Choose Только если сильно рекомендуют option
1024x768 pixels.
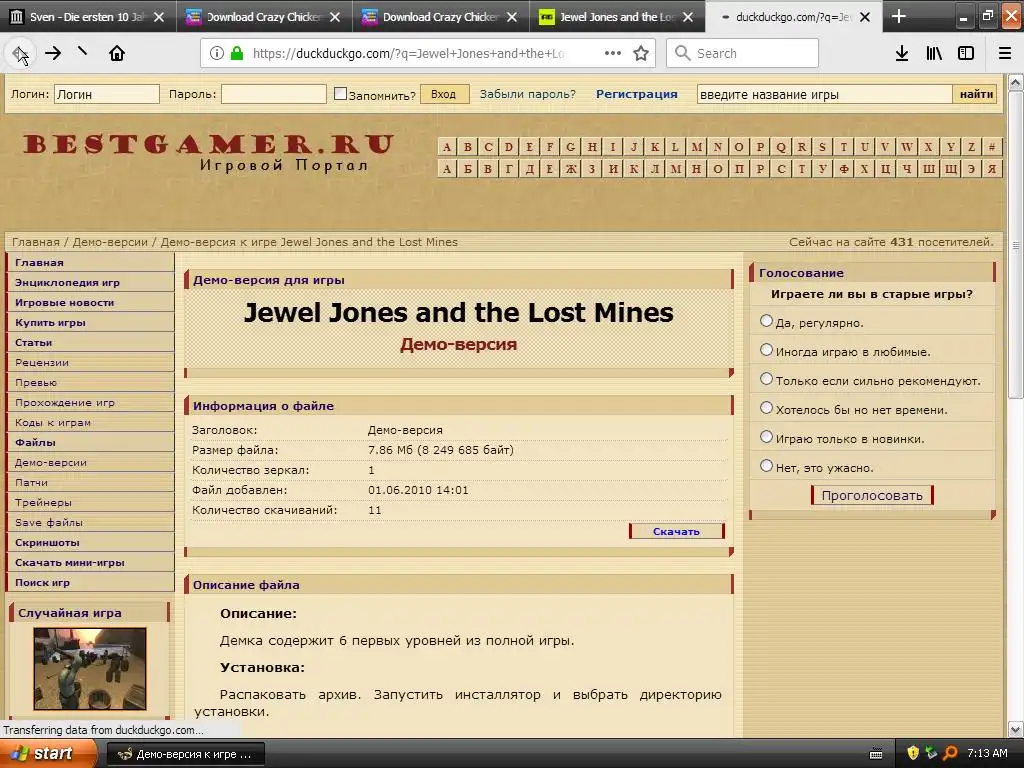click(767, 379)
